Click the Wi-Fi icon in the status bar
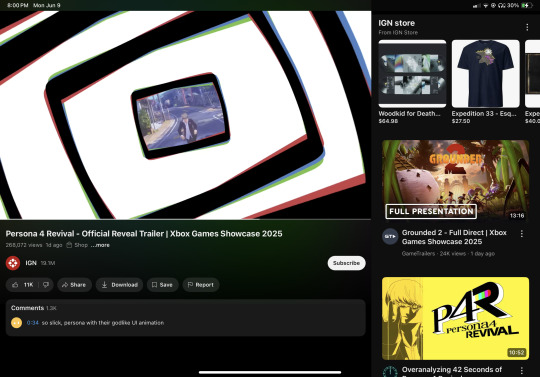Image resolution: width=540 pixels, height=377 pixels. pos(486,5)
